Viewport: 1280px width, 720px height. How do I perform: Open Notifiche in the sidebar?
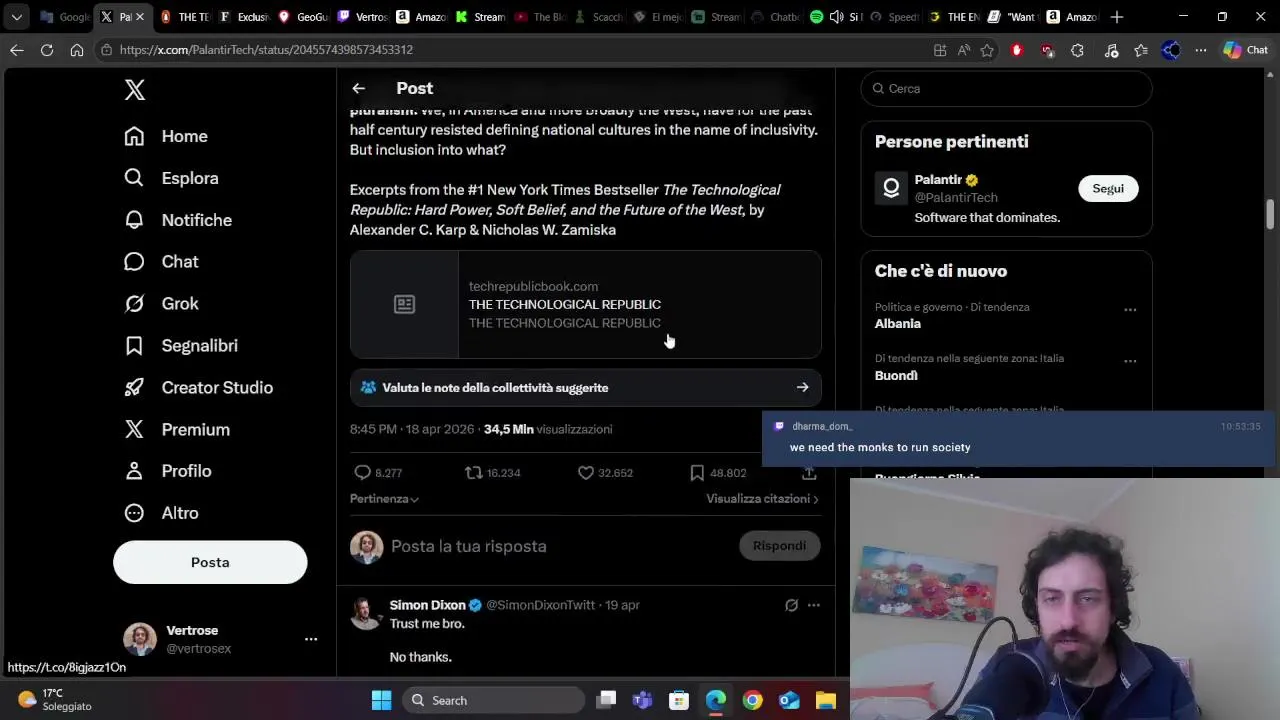[178, 220]
